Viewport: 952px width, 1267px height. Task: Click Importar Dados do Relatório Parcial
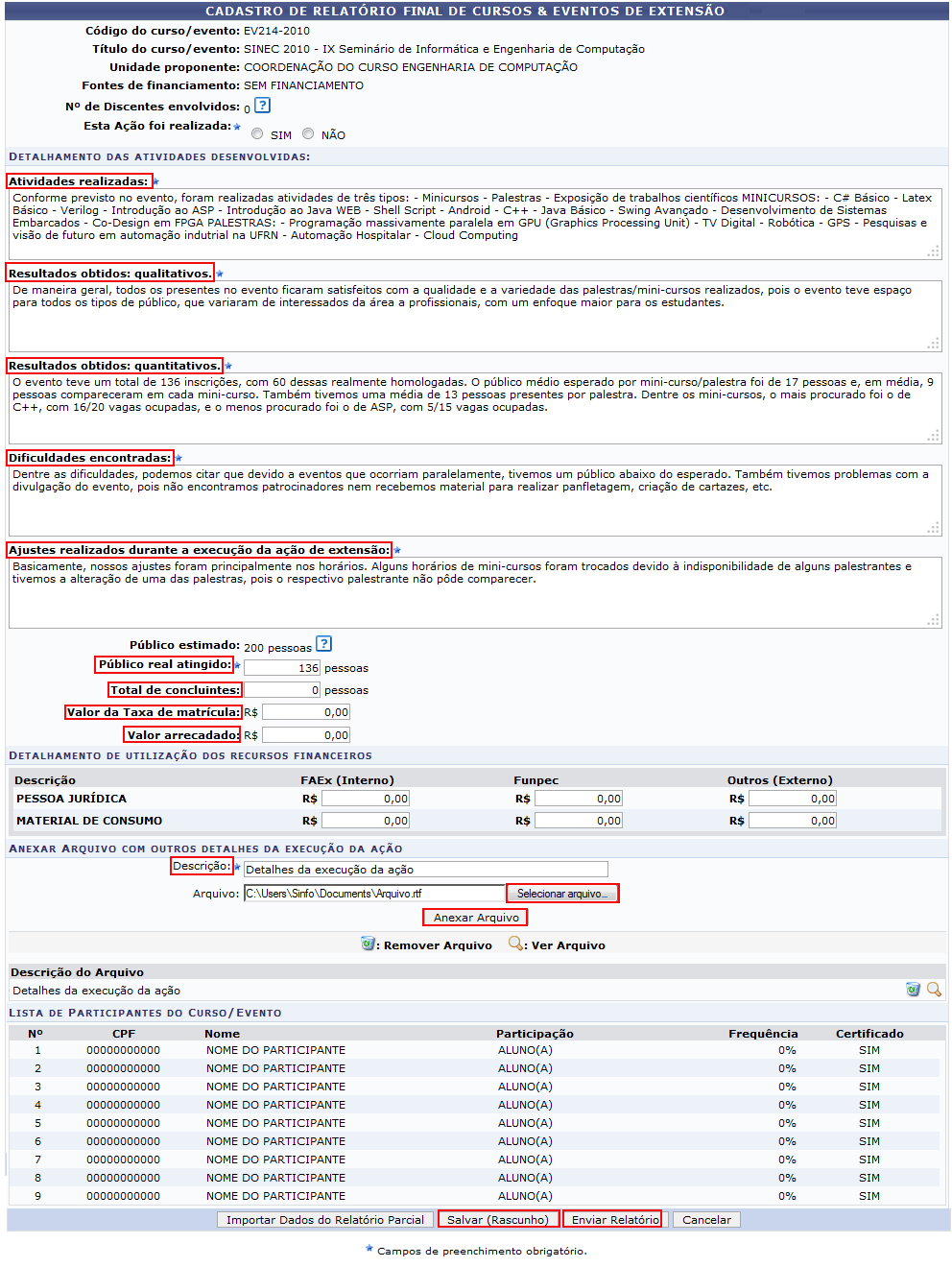pos(324,1220)
